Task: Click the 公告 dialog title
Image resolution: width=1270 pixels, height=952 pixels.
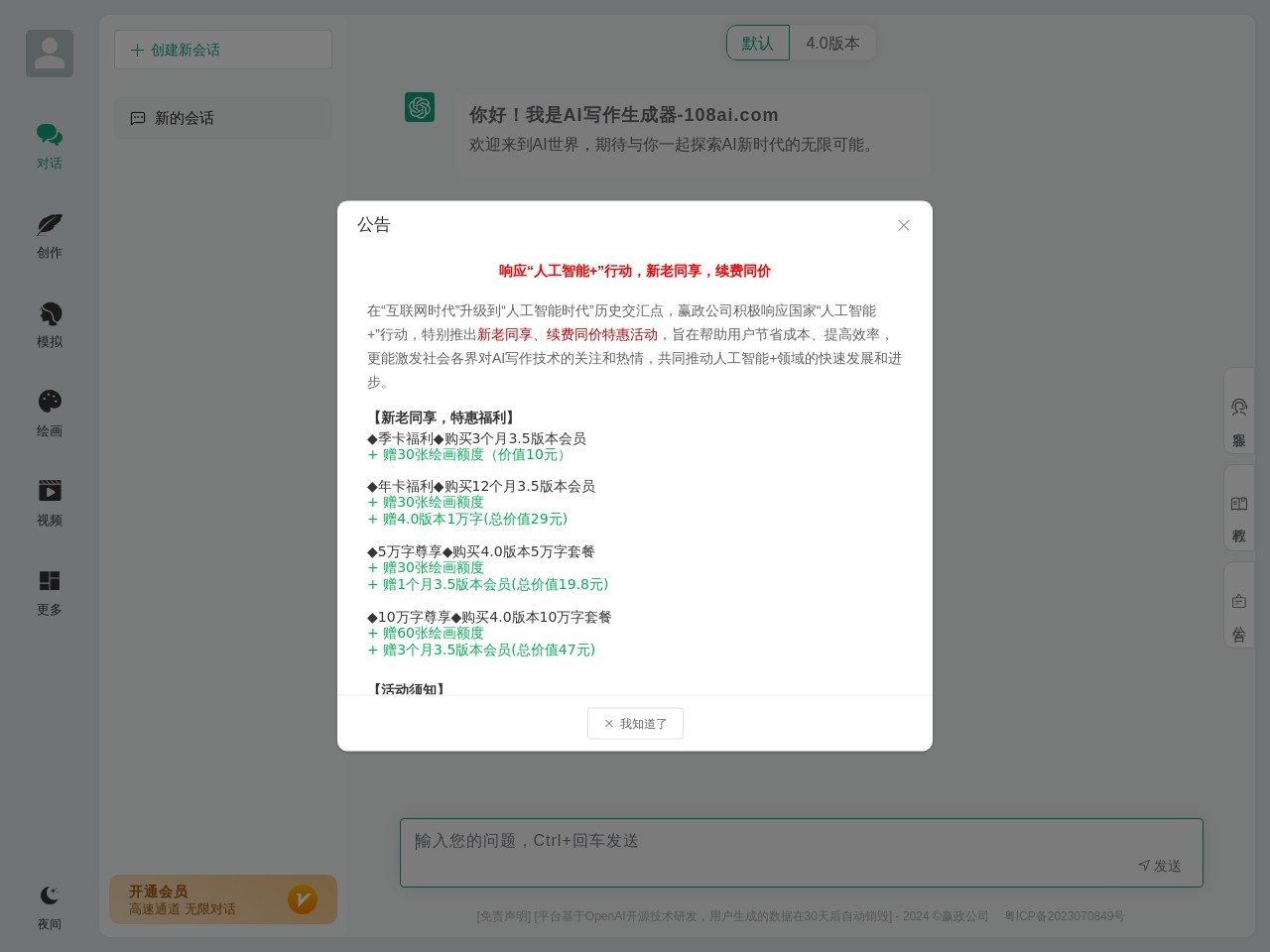Action: (x=374, y=225)
